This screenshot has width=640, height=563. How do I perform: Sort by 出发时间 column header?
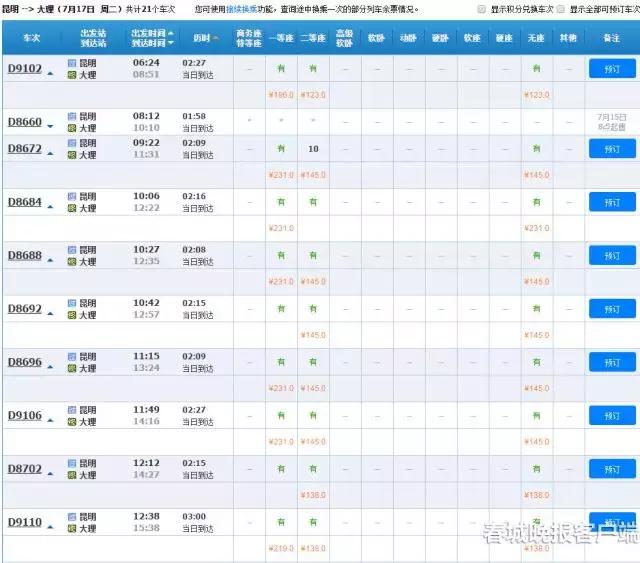pyautogui.click(x=152, y=33)
